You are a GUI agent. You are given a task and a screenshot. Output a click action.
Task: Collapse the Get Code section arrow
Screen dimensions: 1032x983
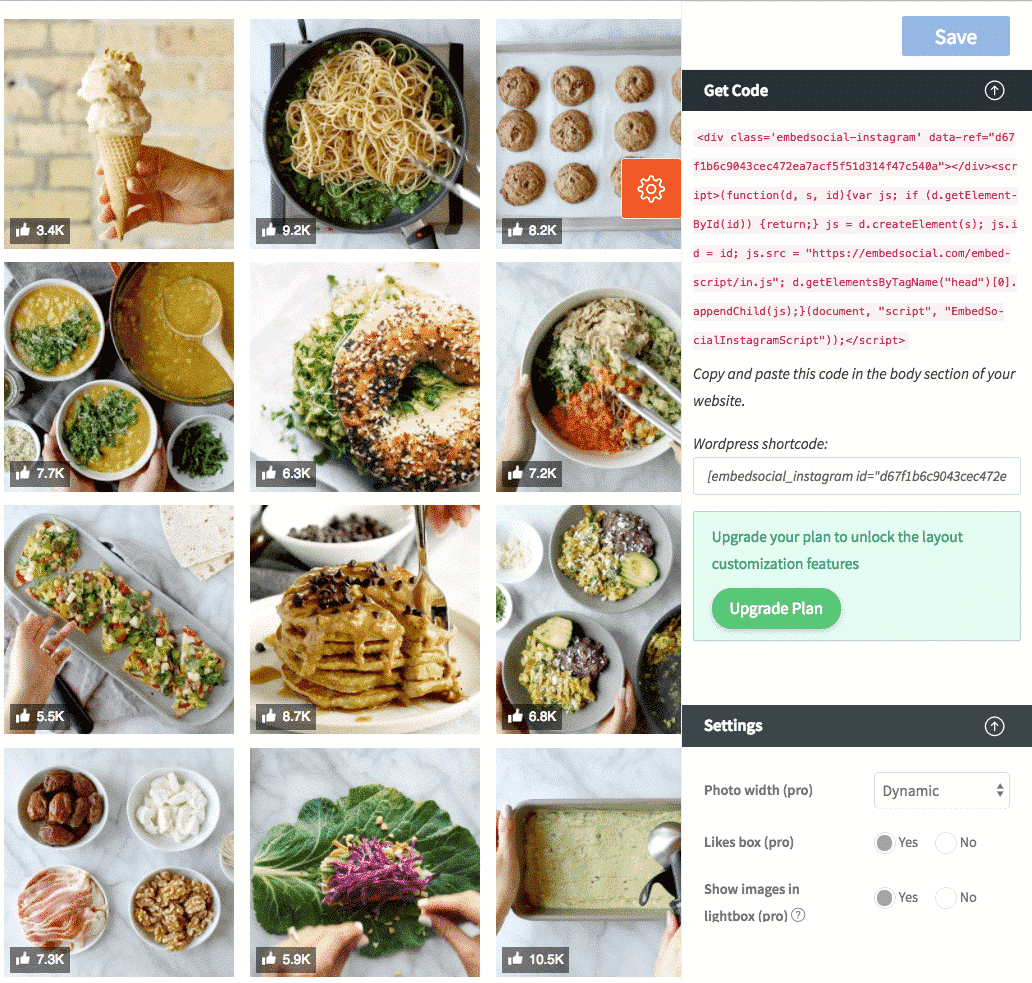point(994,90)
